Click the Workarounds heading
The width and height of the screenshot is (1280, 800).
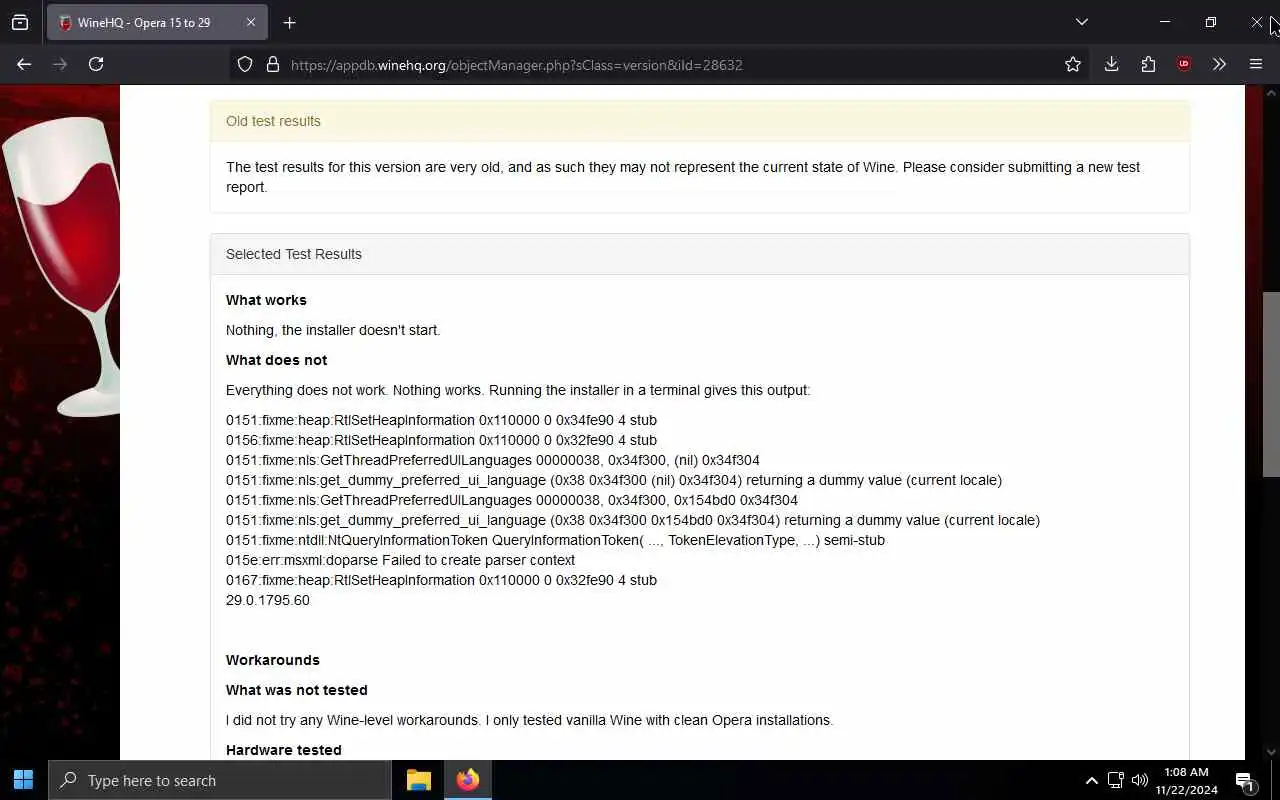tap(273, 660)
